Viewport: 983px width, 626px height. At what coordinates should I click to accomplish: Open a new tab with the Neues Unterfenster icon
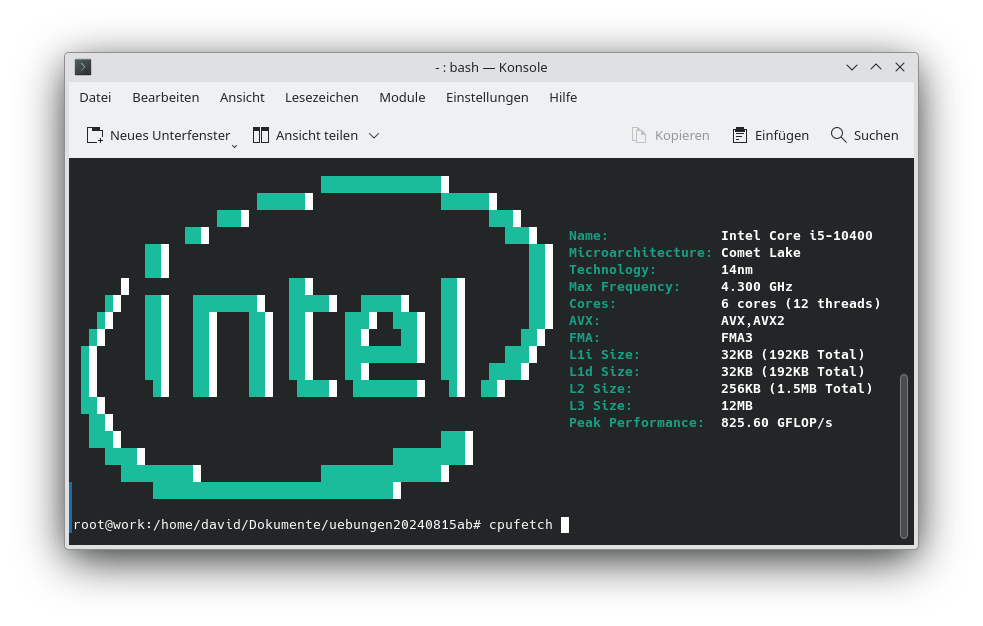(x=95, y=135)
